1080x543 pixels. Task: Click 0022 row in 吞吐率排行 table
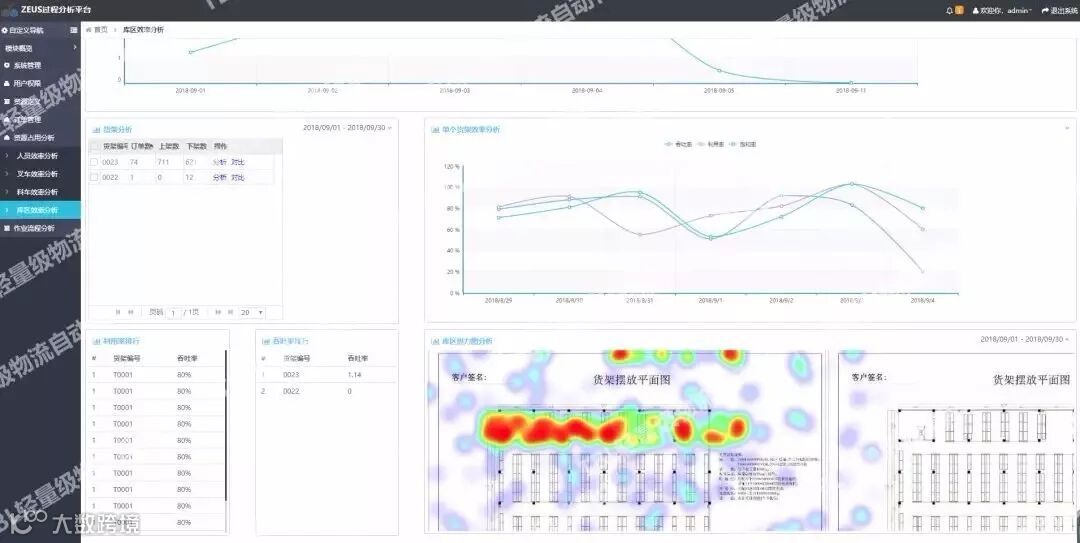[x=326, y=391]
